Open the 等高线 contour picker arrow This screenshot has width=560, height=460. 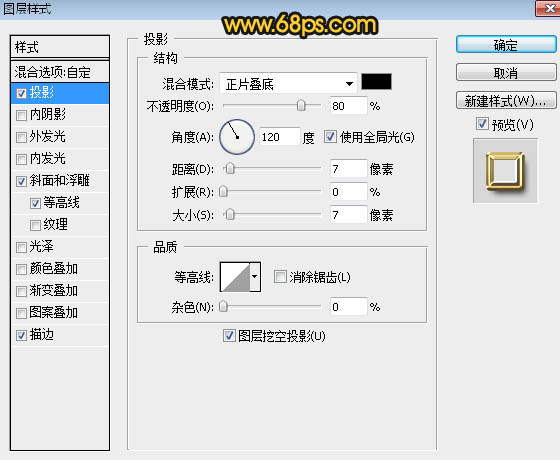pos(255,277)
